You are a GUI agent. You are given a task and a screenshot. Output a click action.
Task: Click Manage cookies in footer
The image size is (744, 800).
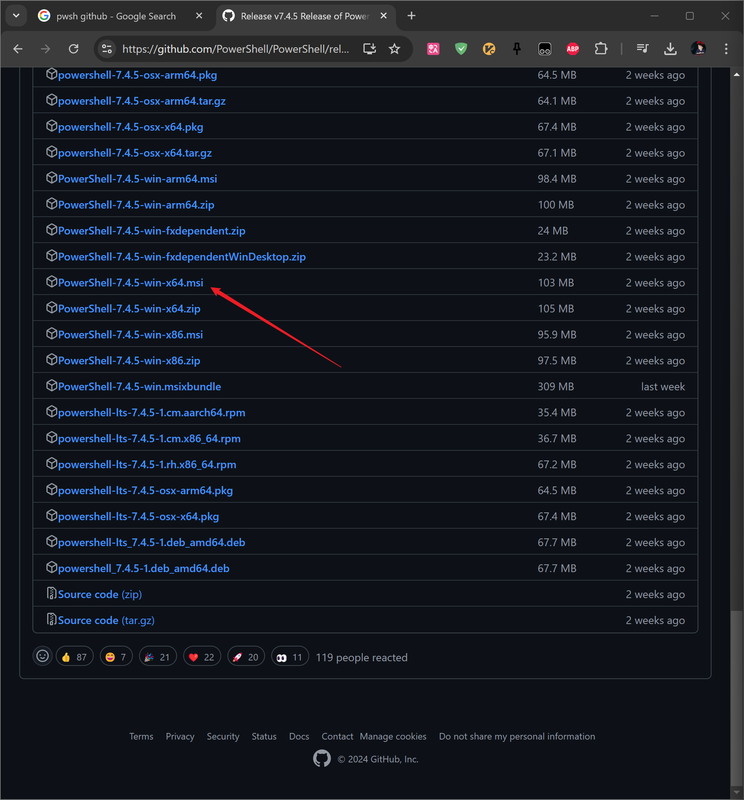(393, 737)
